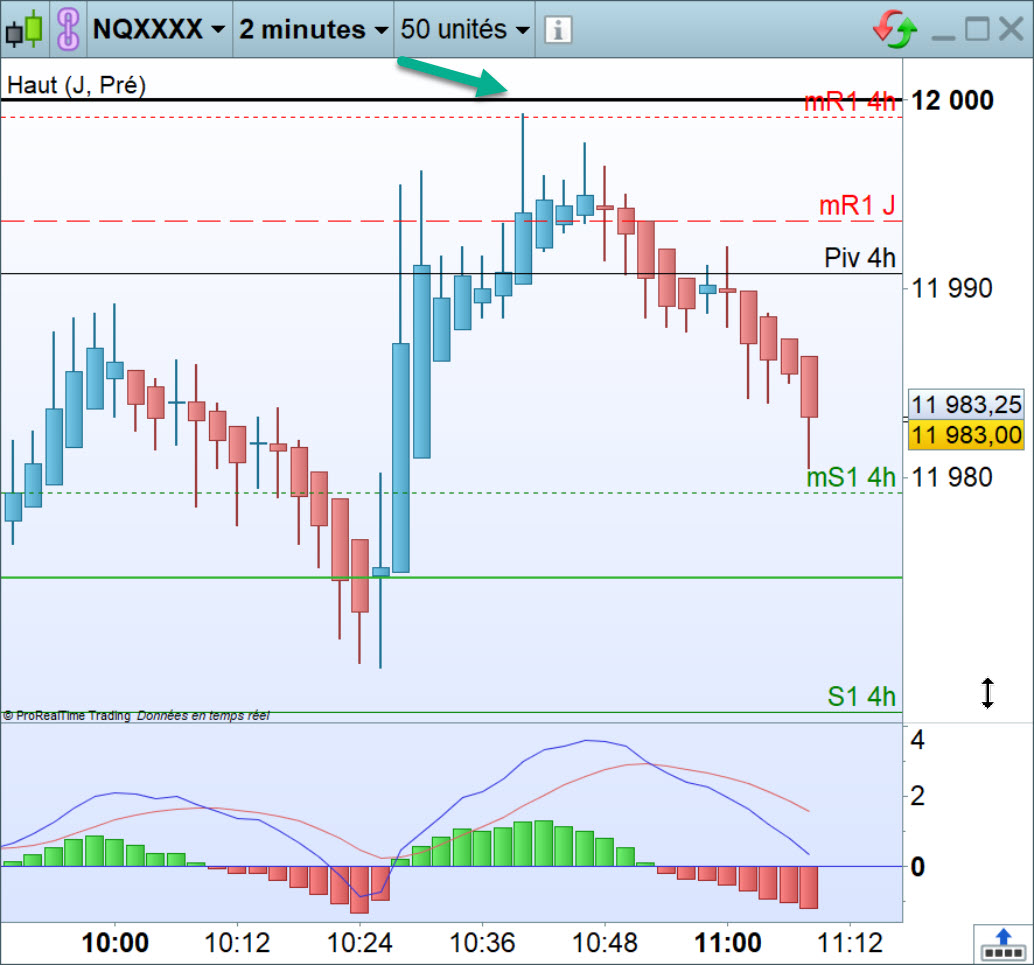Click the 10:00 time axis label
This screenshot has height=965, width=1034.
[x=115, y=943]
